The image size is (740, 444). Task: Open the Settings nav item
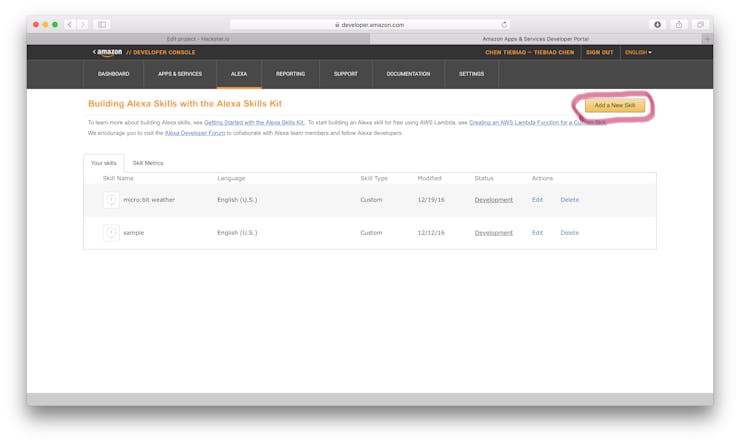(471, 74)
